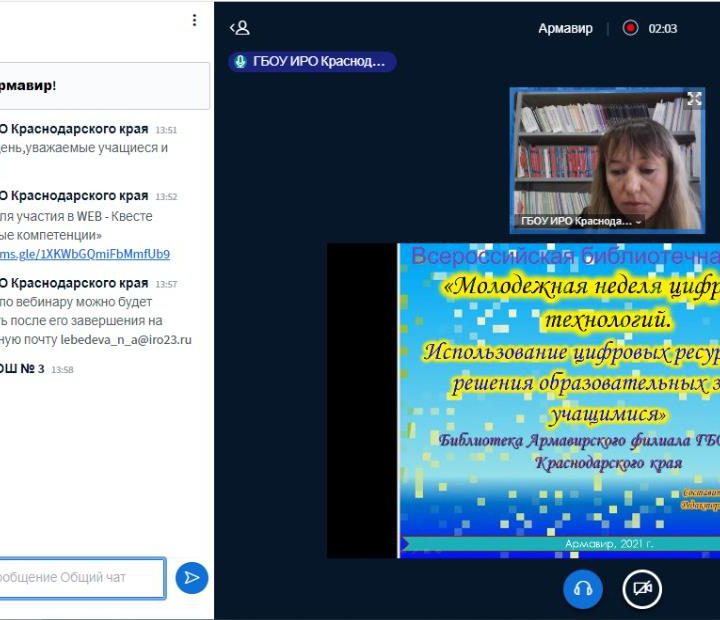
Task: Click the ОШ № 3 user name in chat
Action: click(x=22, y=369)
